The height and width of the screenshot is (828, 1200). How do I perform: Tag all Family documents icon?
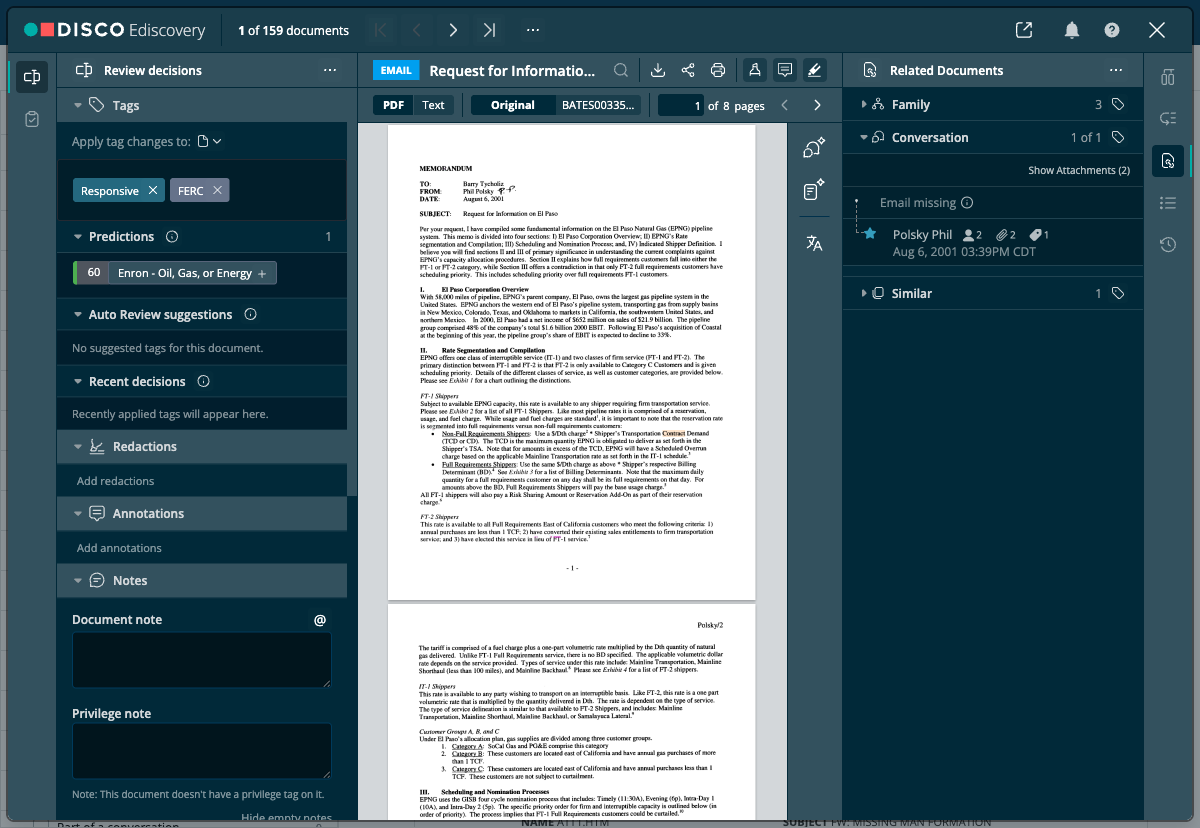click(x=1118, y=104)
